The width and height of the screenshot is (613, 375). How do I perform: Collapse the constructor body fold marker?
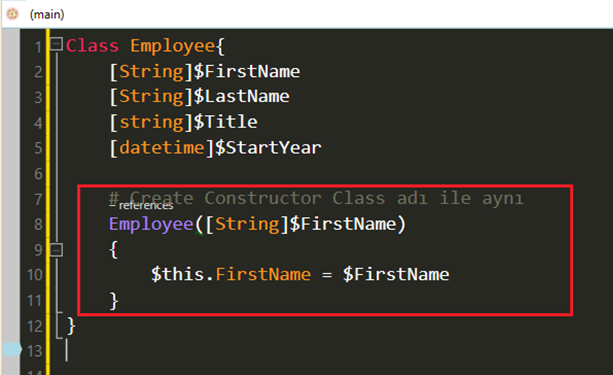point(56,249)
